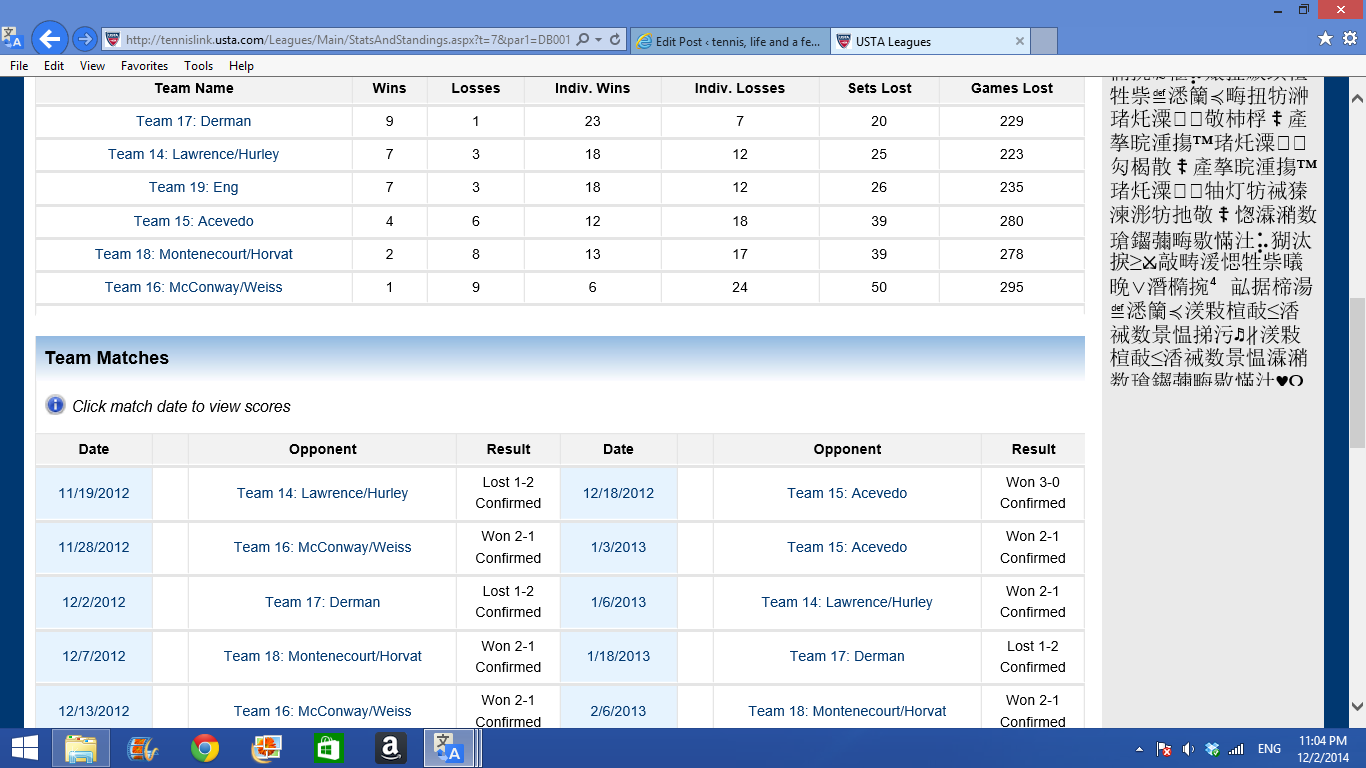Viewport: 1366px width, 768px height.
Task: Open the ENG language selector
Action: (1269, 749)
